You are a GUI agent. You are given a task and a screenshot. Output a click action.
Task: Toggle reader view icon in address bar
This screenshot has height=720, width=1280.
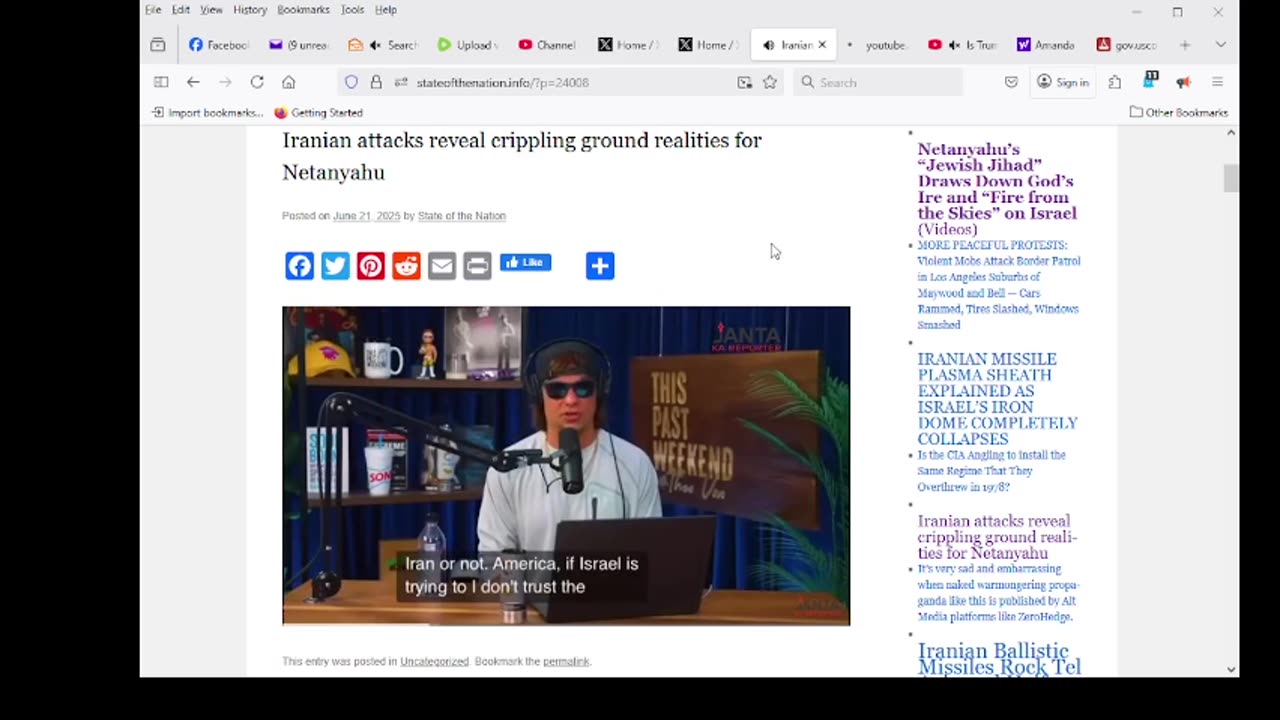click(745, 82)
